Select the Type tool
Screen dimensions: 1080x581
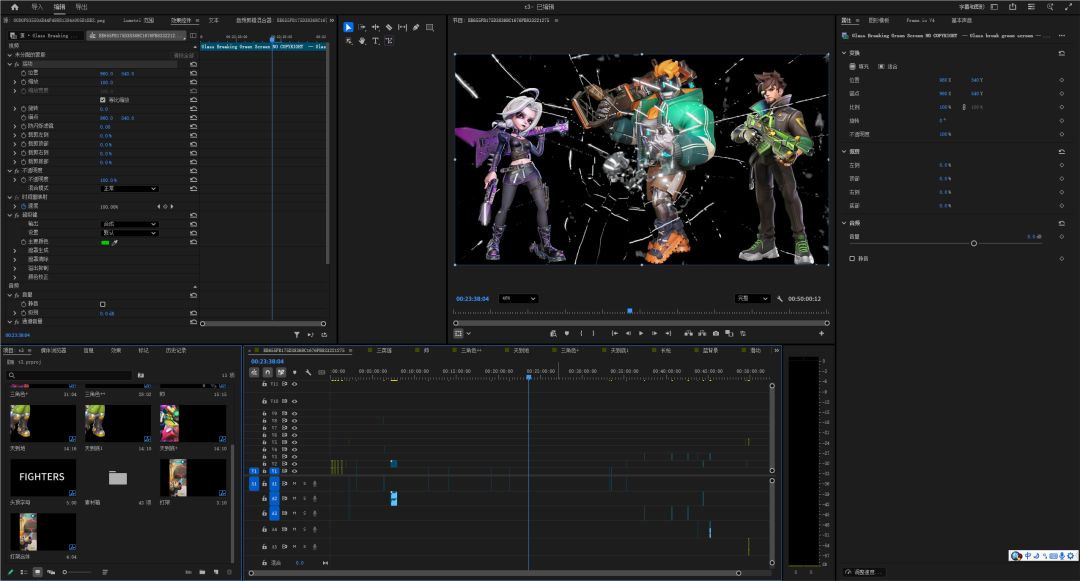tap(375, 41)
